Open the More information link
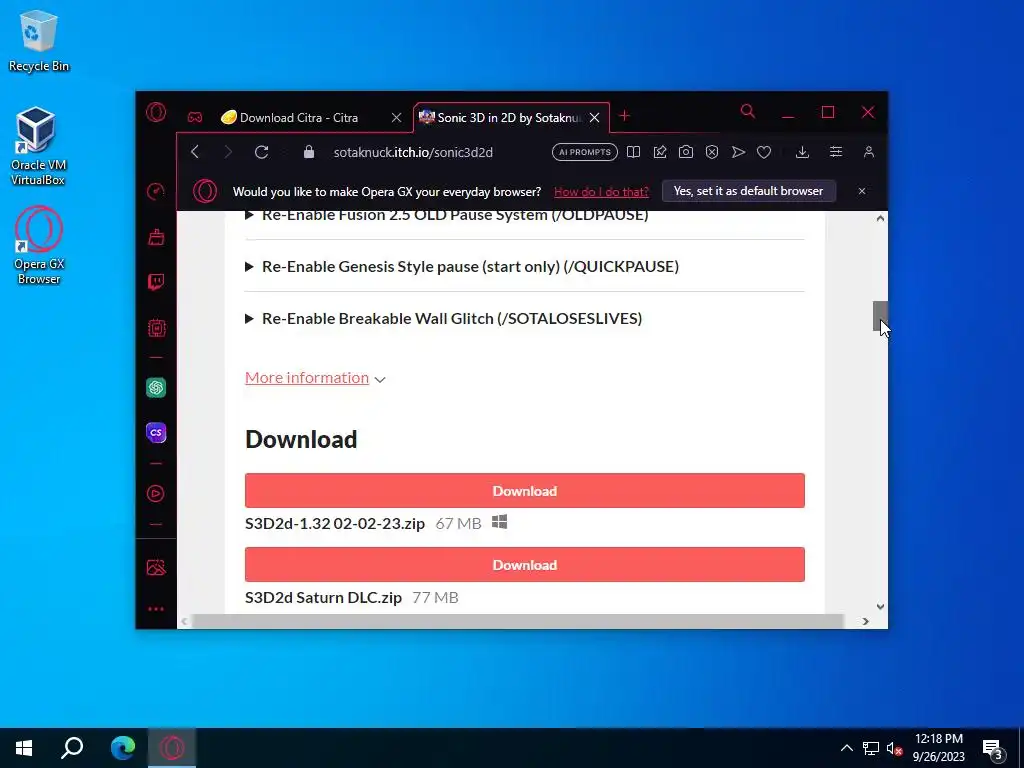Screen dimensions: 1024x768 [307, 377]
